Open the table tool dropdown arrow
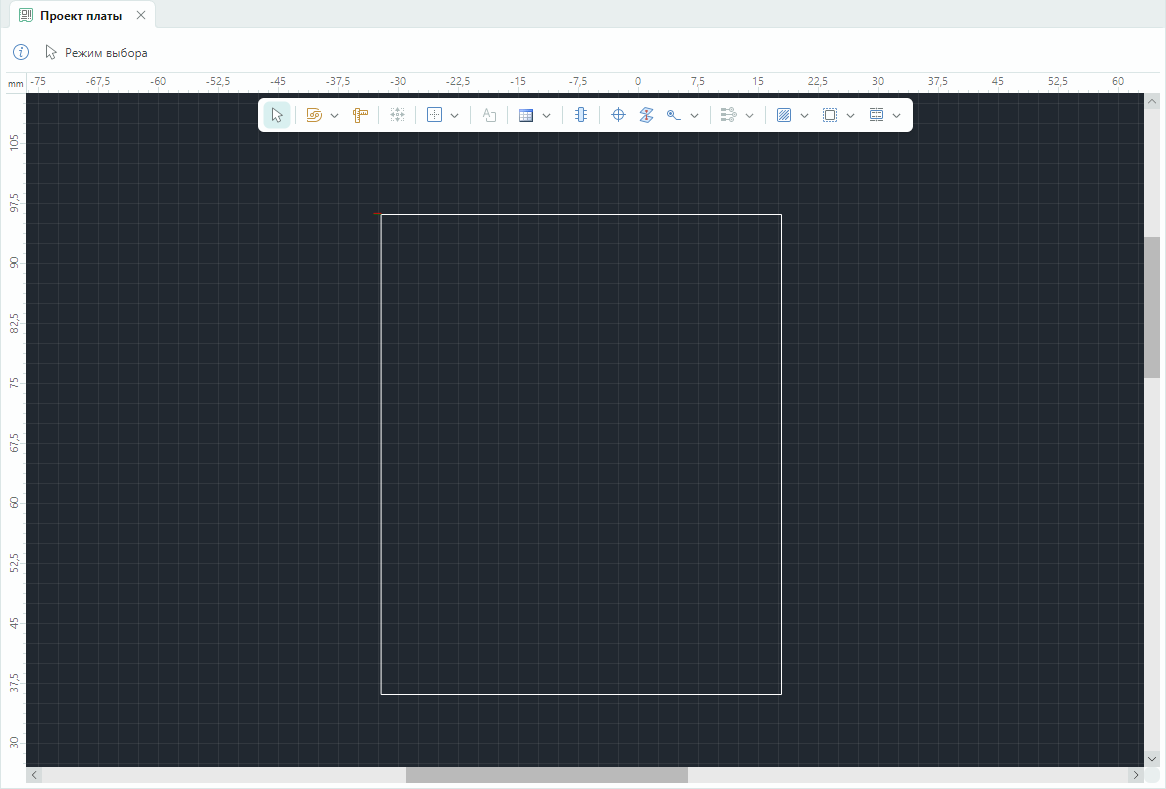1166x789 pixels. point(547,115)
